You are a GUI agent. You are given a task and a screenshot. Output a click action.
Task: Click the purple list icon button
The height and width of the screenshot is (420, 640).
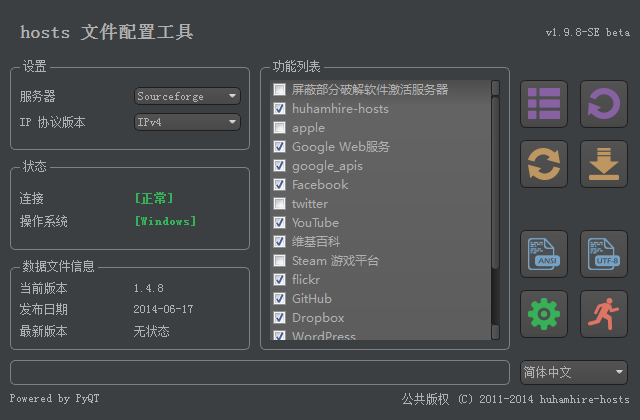pyautogui.click(x=544, y=104)
